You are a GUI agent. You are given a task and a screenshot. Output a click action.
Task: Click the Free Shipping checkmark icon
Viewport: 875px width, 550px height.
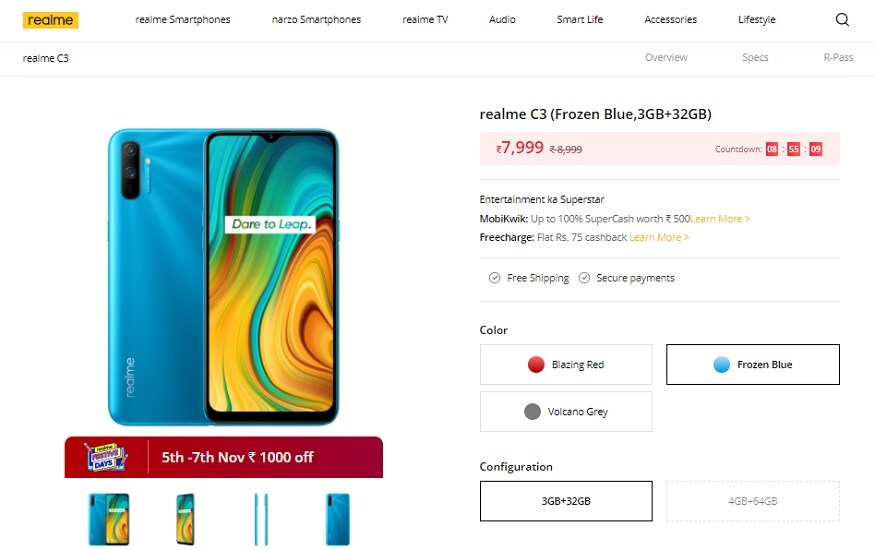point(494,278)
